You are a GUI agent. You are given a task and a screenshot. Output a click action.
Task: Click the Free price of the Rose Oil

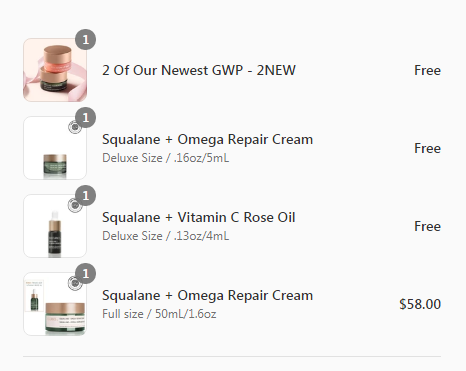[x=427, y=226]
